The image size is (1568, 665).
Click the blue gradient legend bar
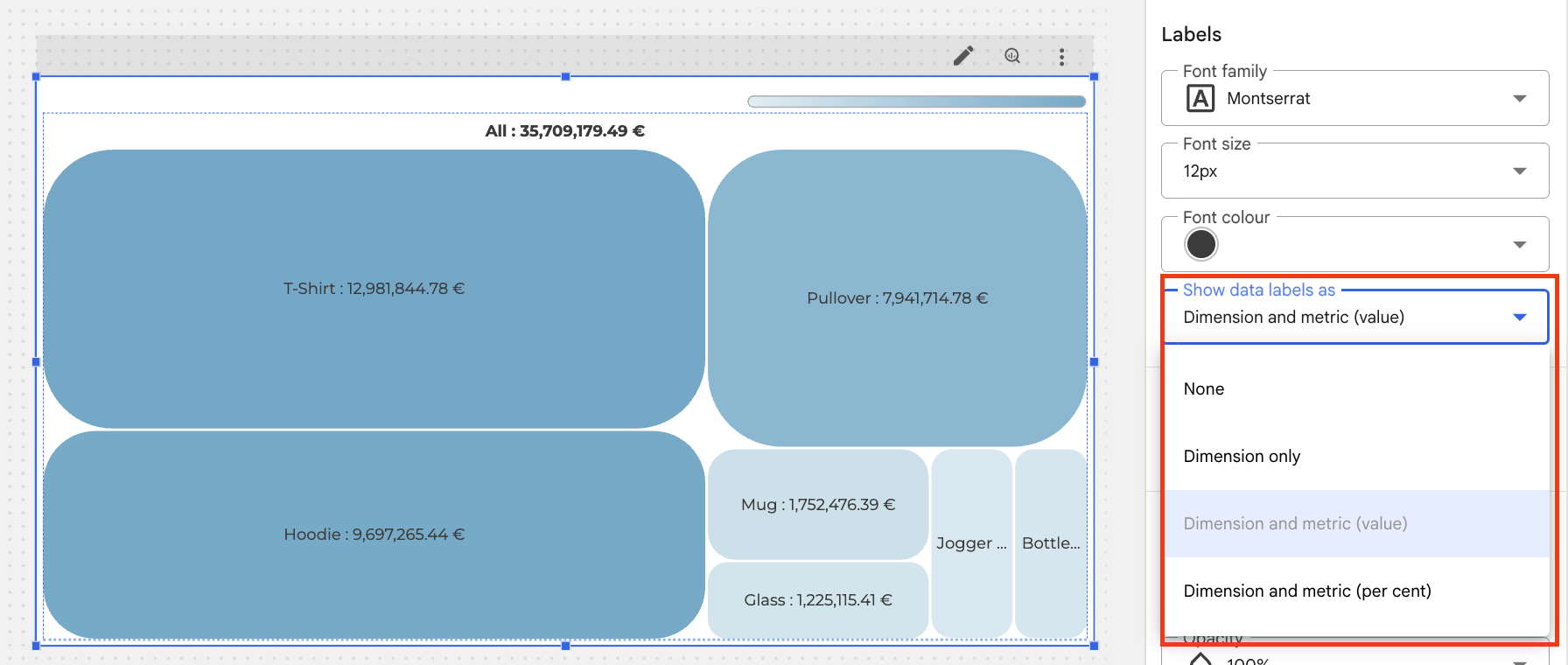point(916,101)
